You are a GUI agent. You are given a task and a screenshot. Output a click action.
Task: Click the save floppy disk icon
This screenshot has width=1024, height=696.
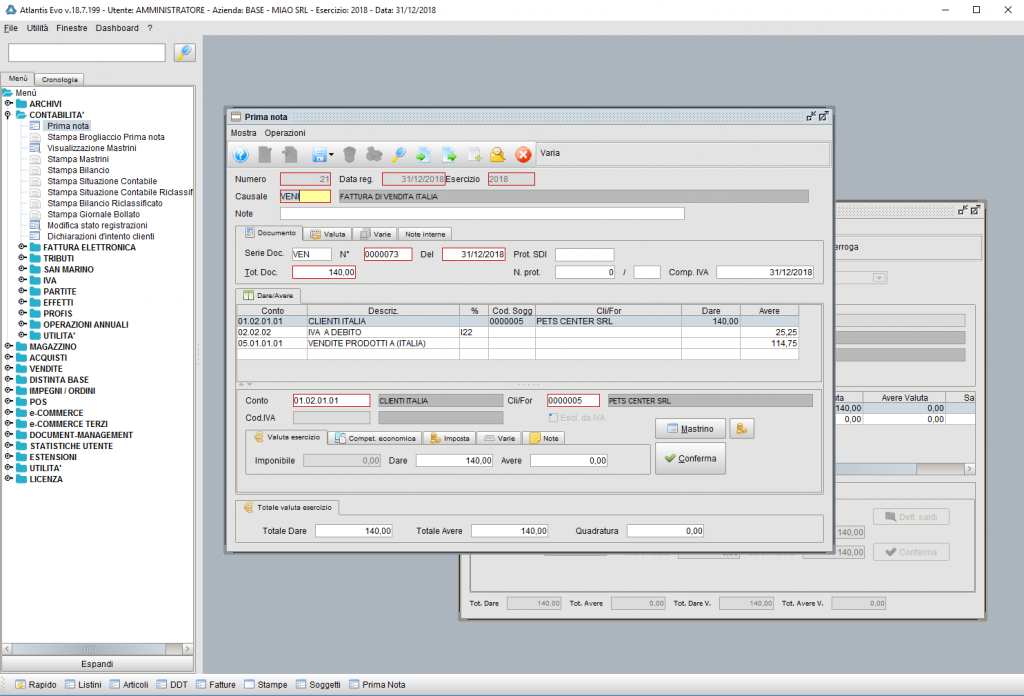click(x=319, y=154)
